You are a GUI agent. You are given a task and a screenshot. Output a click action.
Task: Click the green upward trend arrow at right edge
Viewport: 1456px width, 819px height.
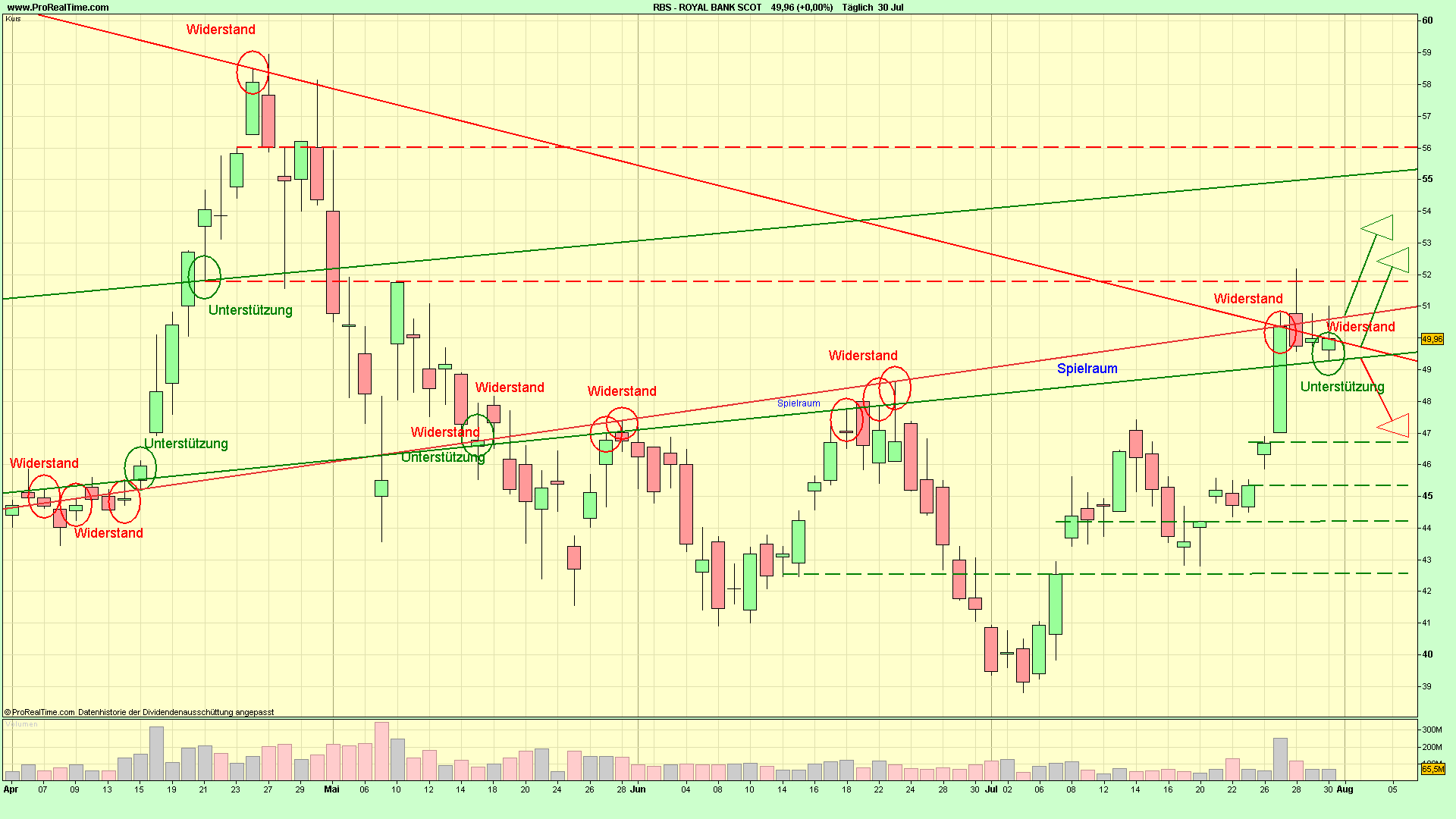[x=1394, y=258]
